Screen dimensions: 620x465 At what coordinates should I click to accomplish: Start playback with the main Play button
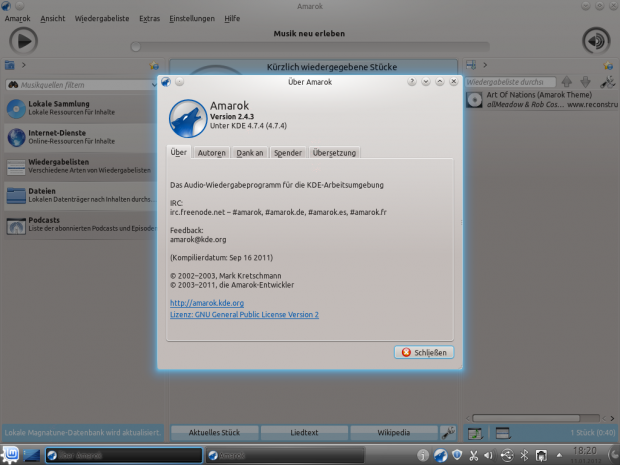23,41
